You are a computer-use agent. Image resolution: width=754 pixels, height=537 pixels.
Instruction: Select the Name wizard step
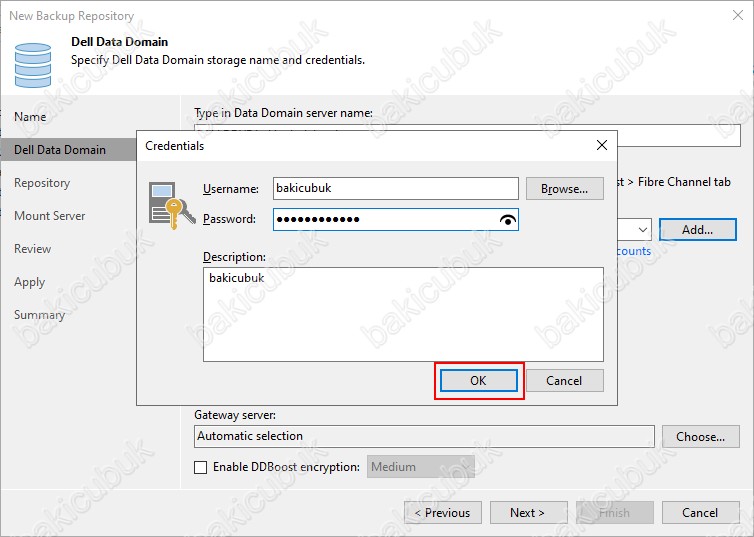pos(30,117)
